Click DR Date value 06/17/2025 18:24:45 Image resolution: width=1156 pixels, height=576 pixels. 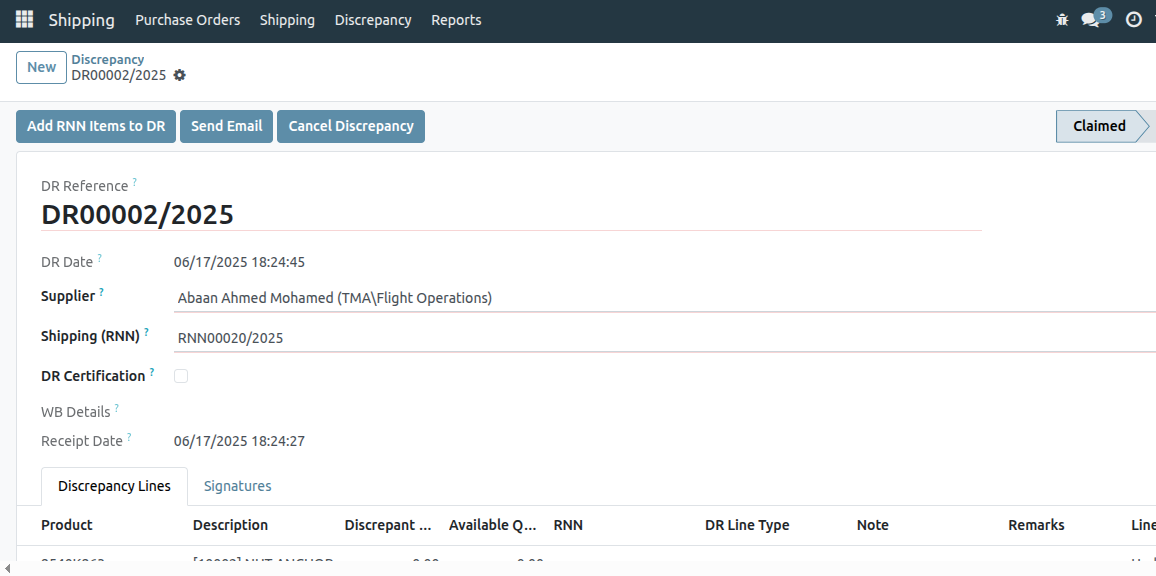coord(239,262)
